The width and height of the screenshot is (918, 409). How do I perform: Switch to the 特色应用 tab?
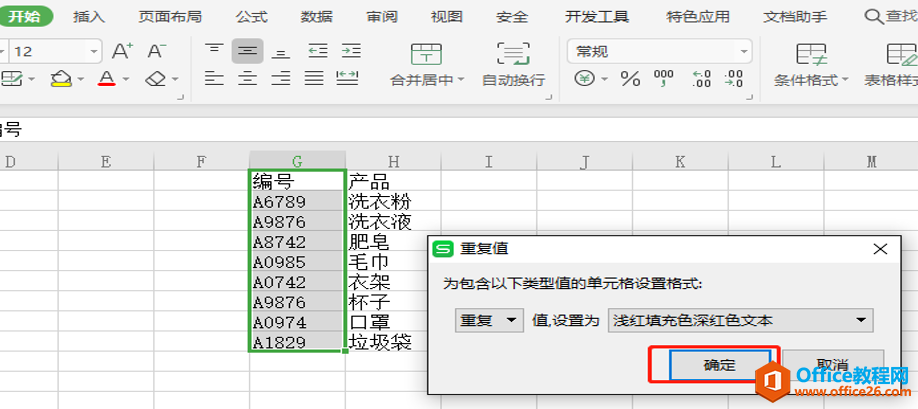coord(698,16)
